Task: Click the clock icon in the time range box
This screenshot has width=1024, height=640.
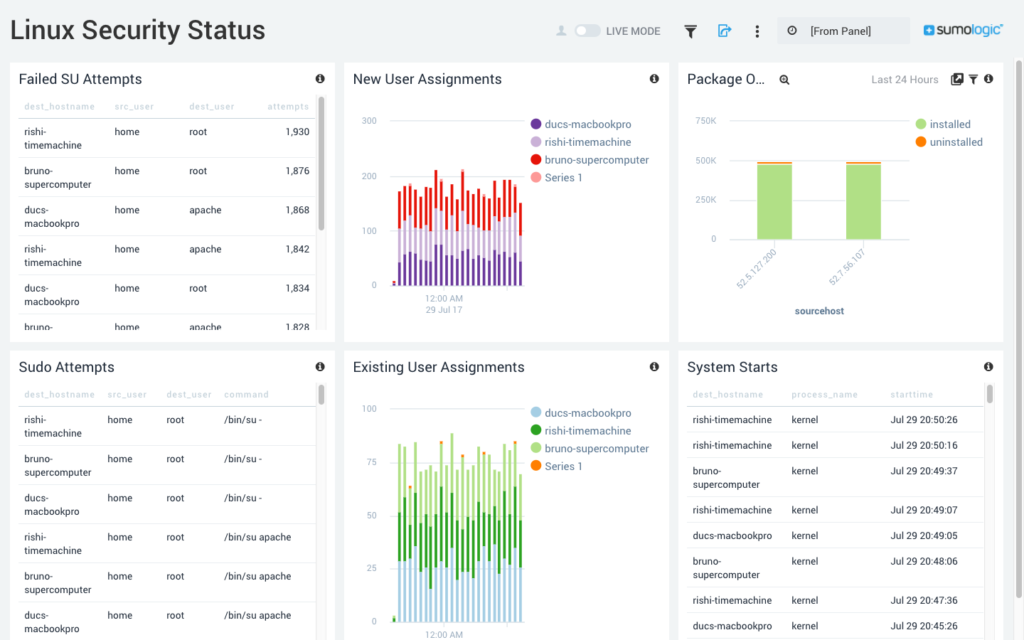Action: [x=792, y=31]
